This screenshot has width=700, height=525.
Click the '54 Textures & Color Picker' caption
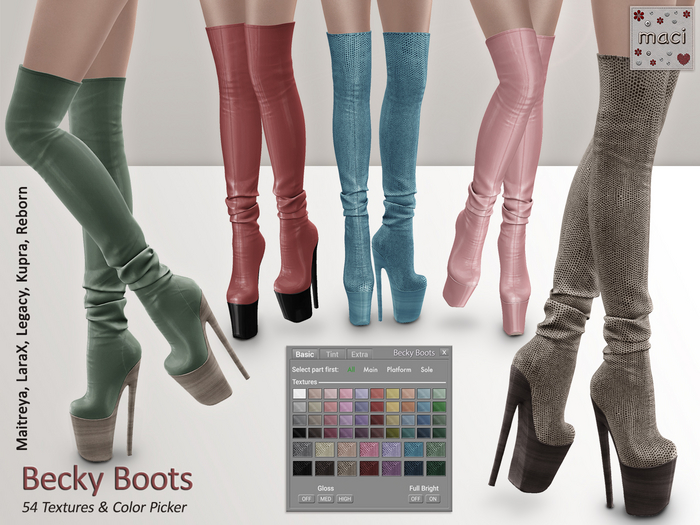point(104,508)
